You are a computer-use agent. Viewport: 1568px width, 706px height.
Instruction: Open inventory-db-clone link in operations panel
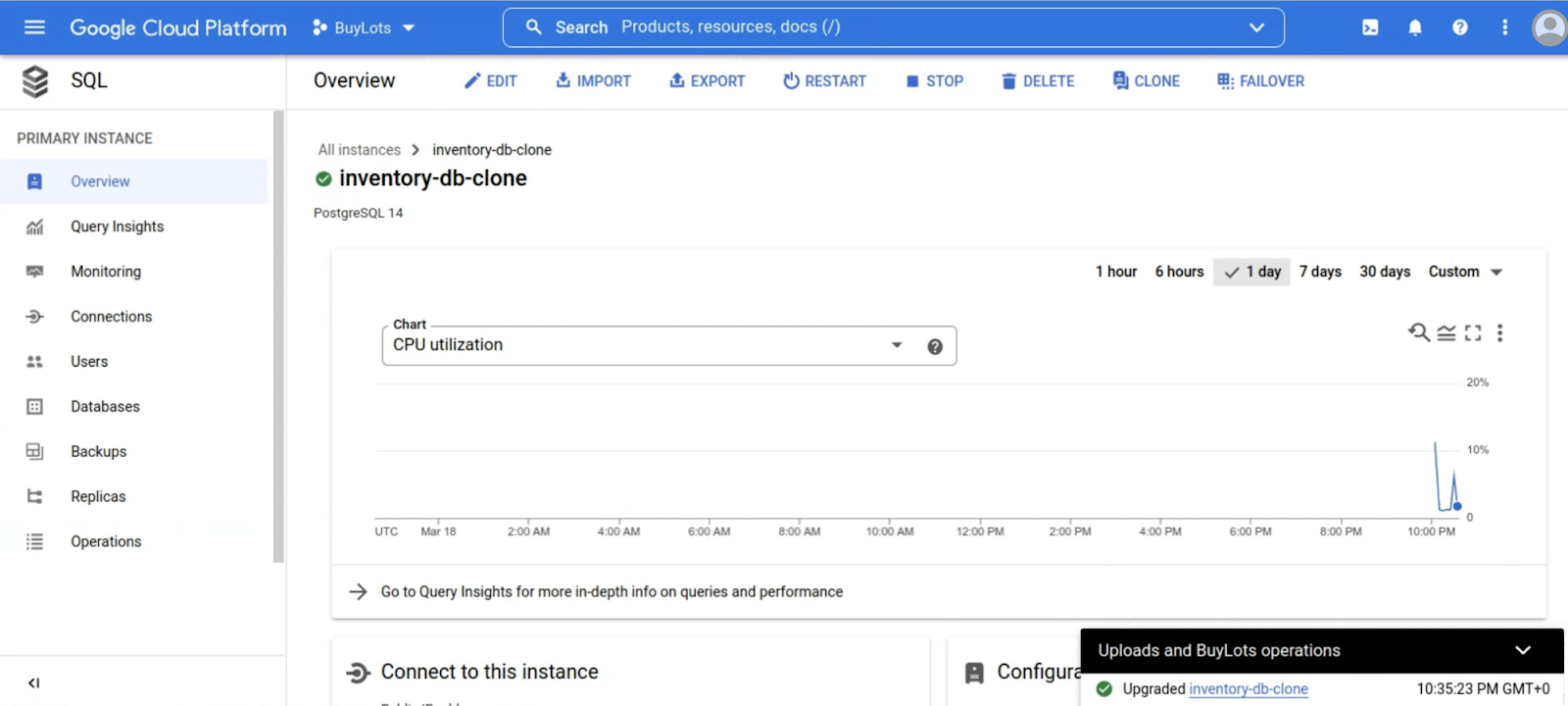click(1249, 689)
